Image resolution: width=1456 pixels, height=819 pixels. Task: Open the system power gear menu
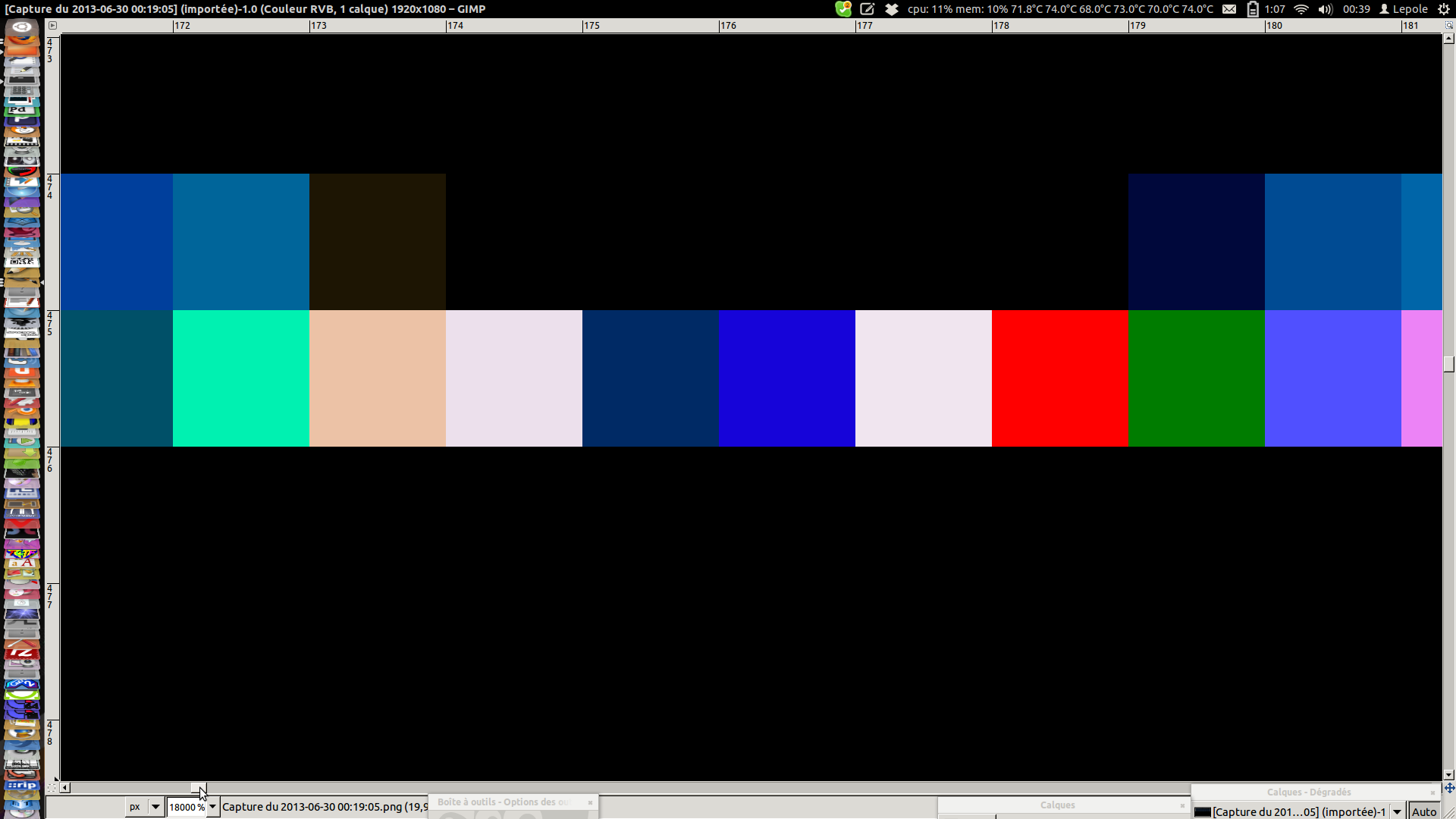tap(1444, 9)
